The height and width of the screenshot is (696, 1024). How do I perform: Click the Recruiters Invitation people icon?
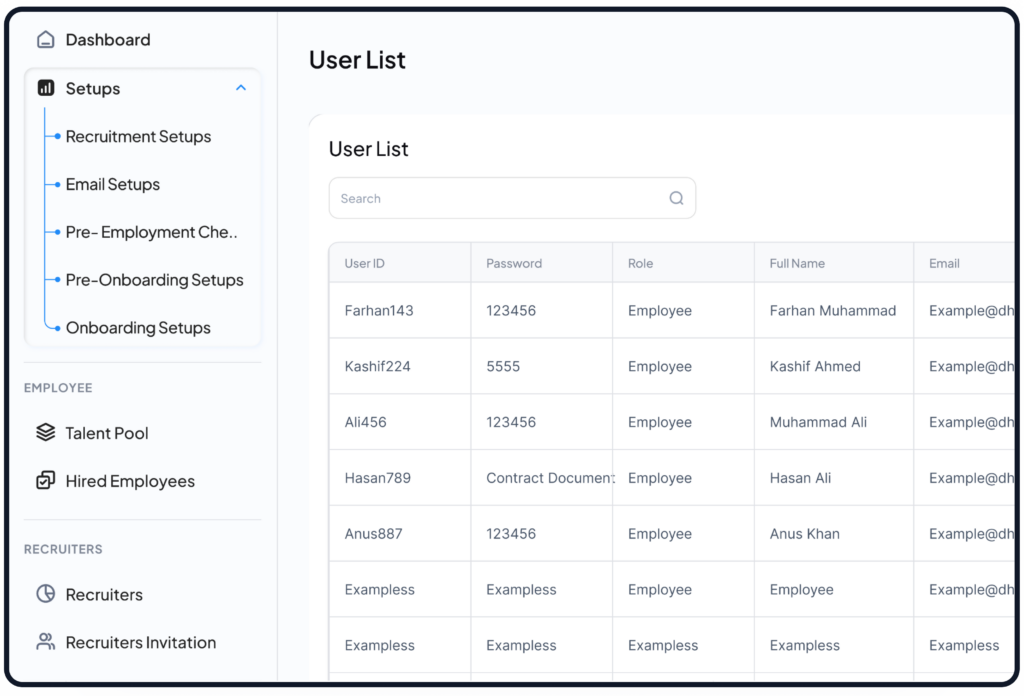(45, 642)
